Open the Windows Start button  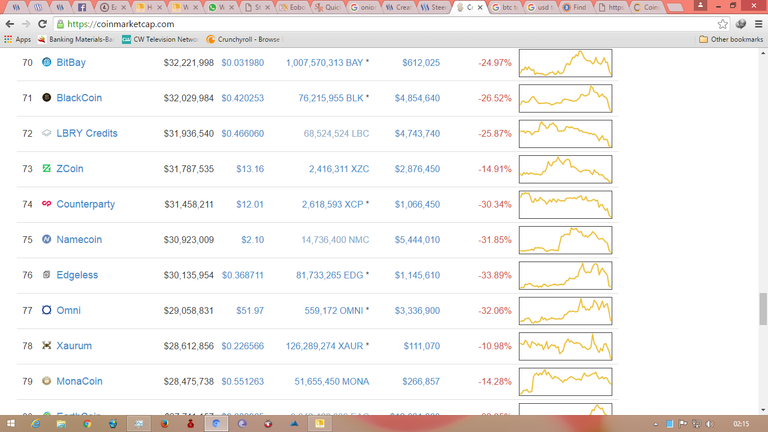[x=10, y=424]
